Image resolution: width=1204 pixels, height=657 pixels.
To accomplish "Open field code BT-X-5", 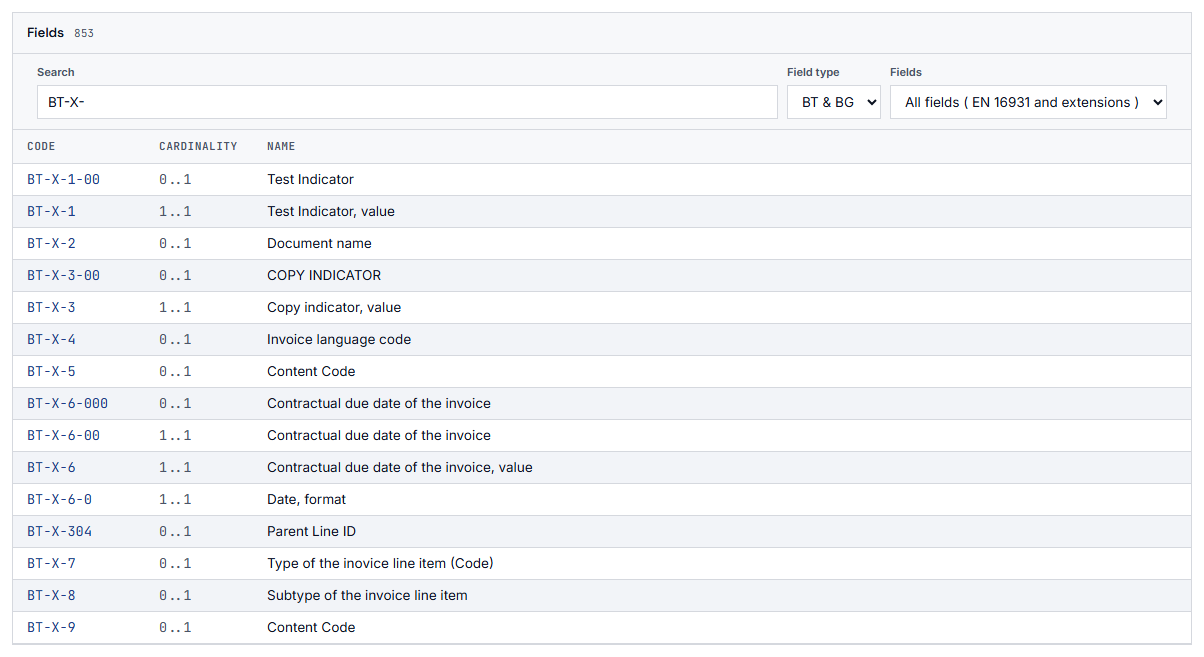I will [51, 372].
